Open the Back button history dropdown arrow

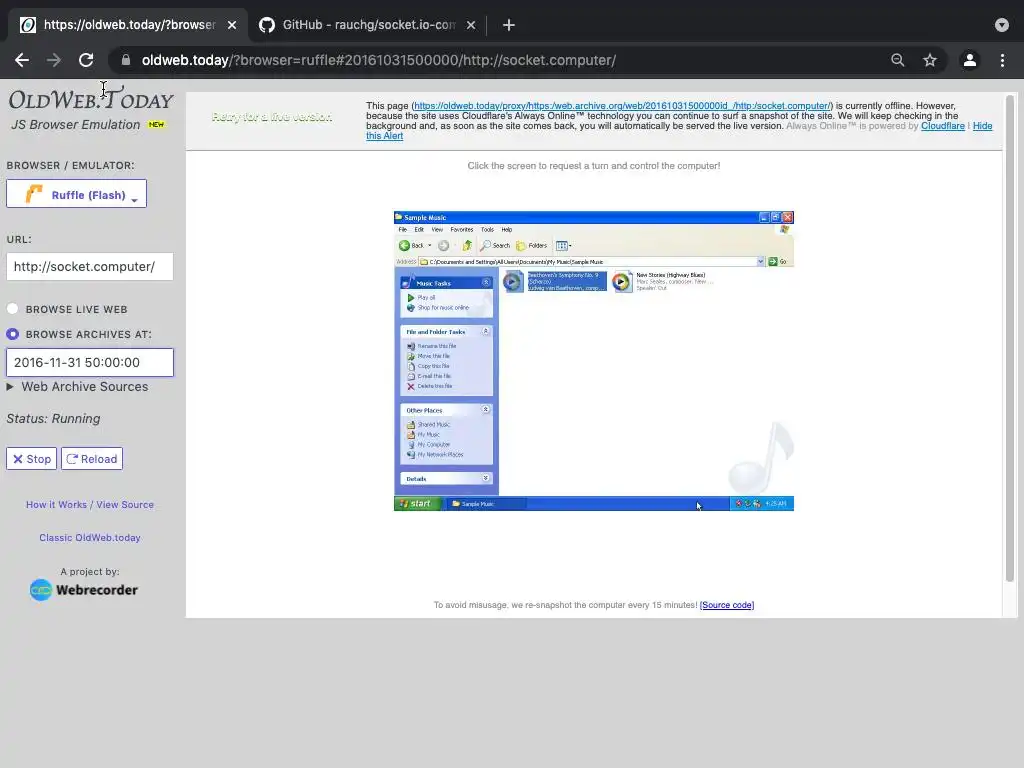click(430, 246)
